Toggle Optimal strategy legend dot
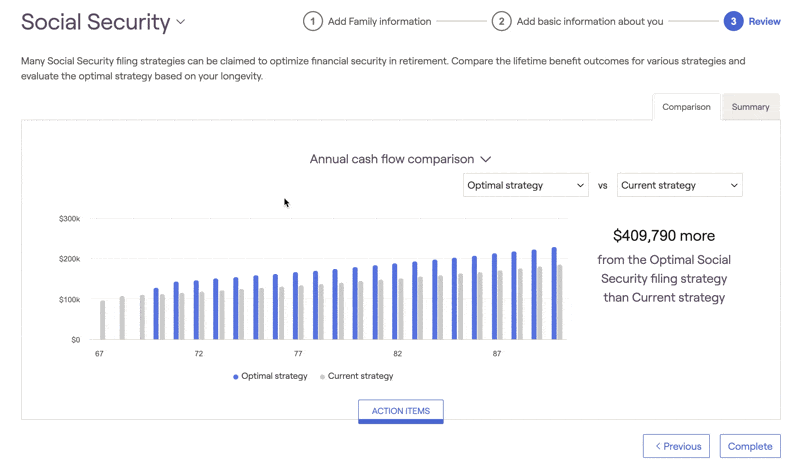 [x=236, y=377]
